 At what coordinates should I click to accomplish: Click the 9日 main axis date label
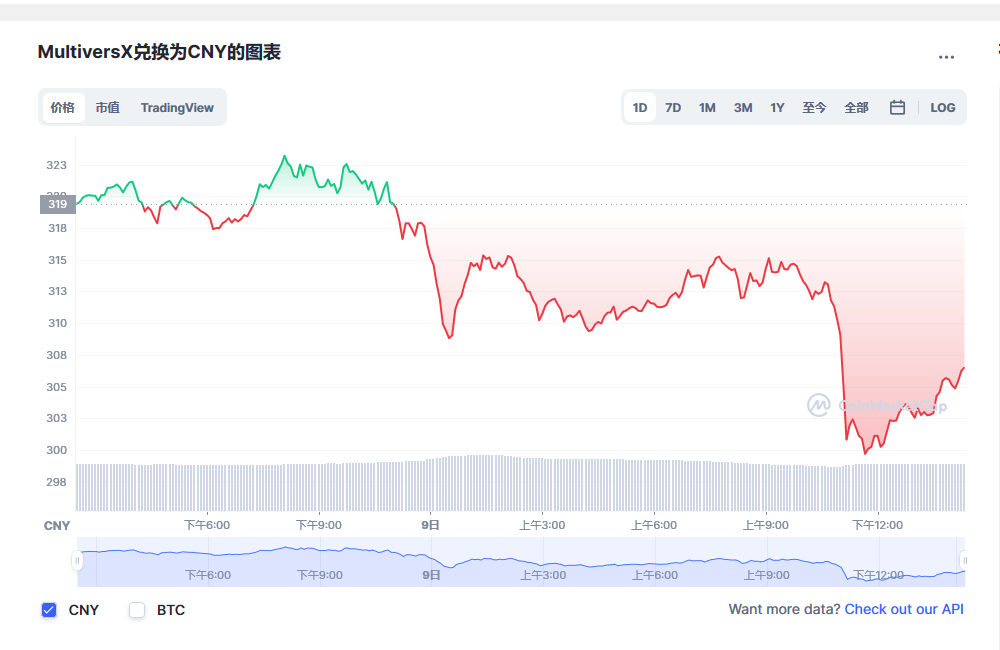tap(430, 525)
